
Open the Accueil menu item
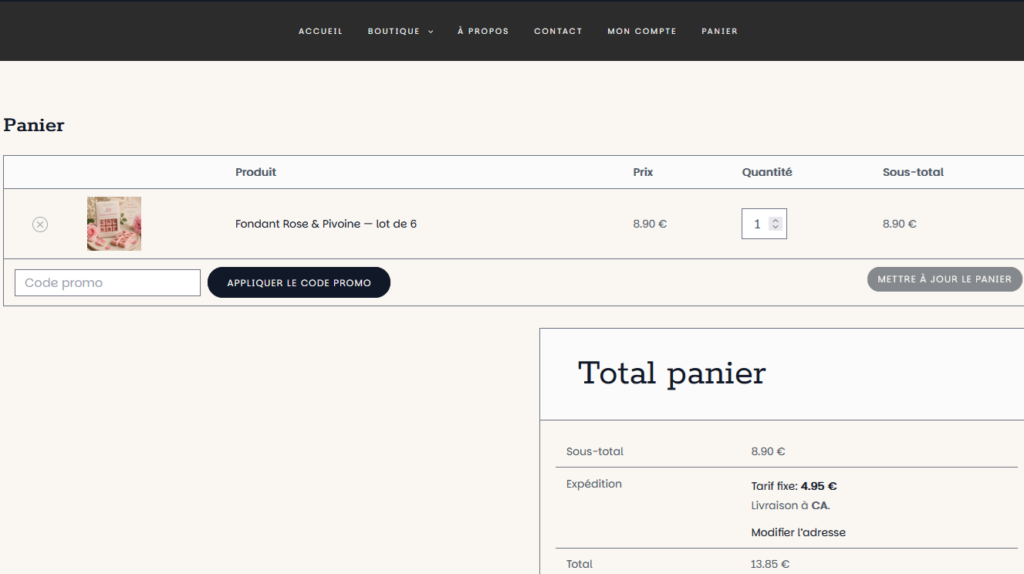(x=321, y=31)
